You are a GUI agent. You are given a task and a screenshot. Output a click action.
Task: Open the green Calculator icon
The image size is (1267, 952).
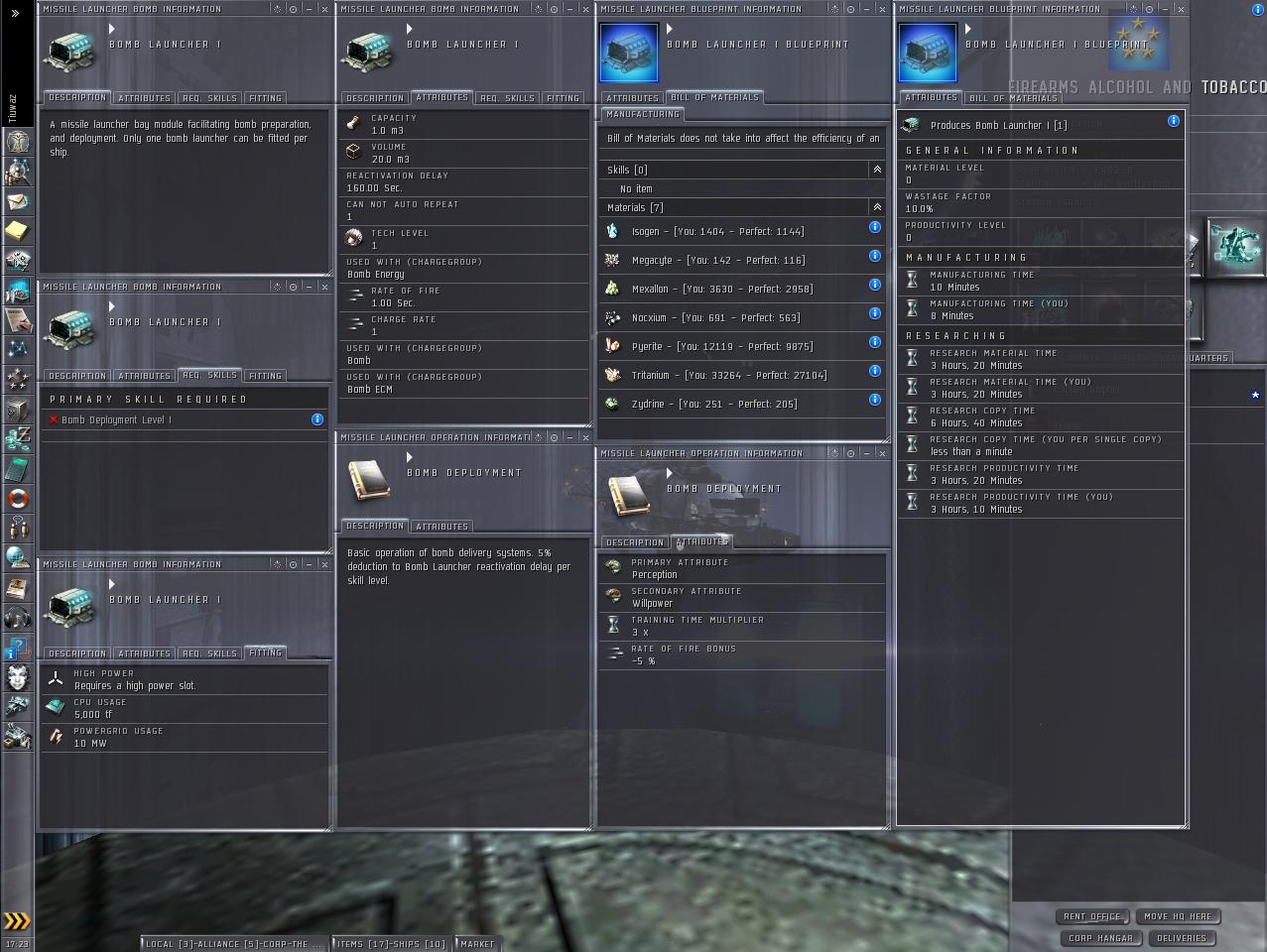pyautogui.click(x=17, y=468)
